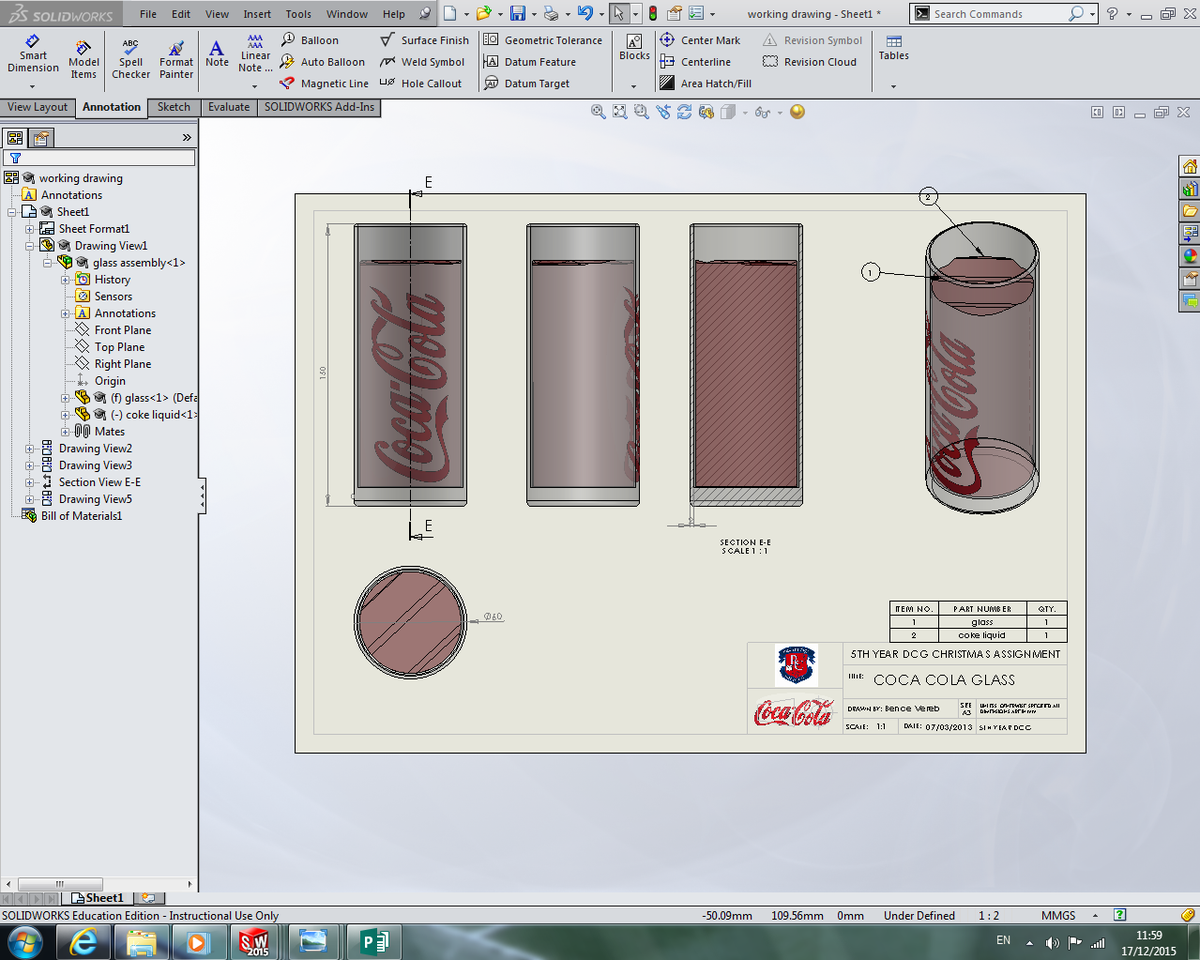Switch to the Evaluate tab

229,107
